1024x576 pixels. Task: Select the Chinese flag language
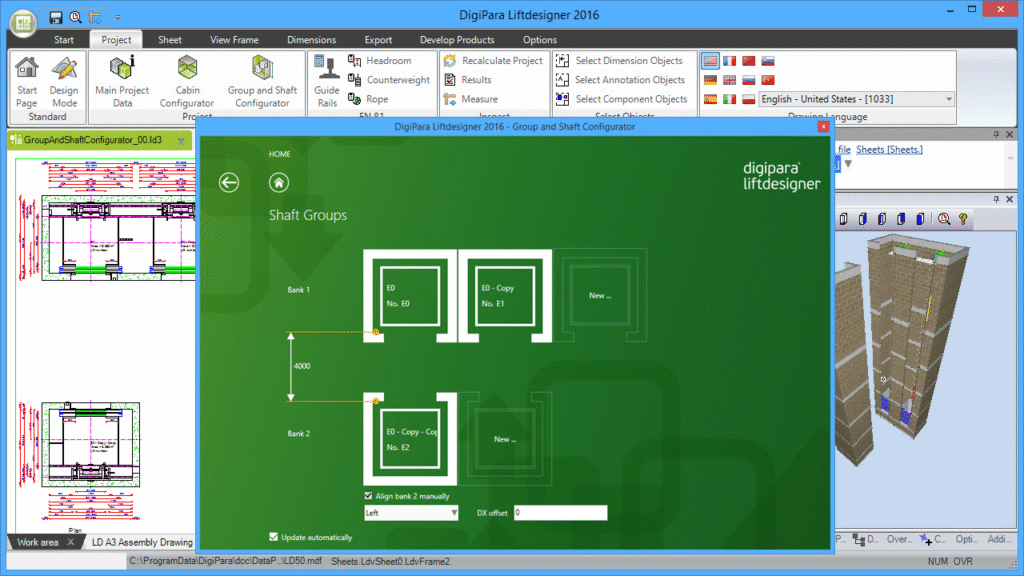tap(748, 61)
